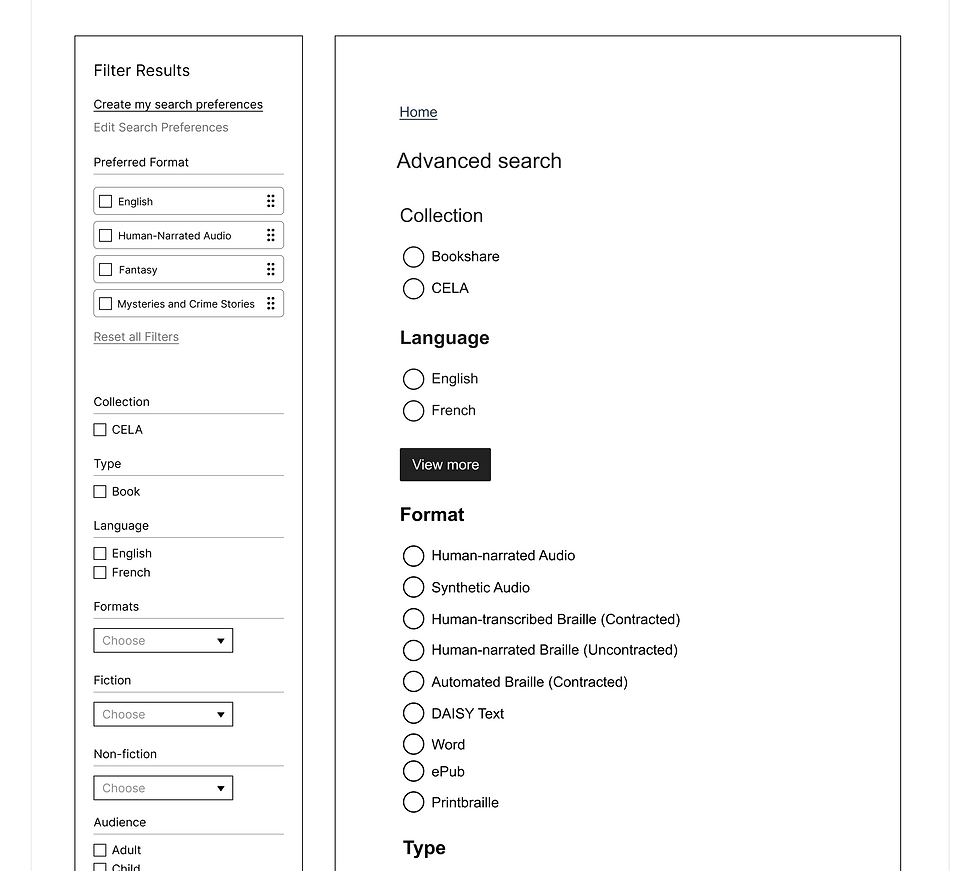Enable the French filter checkbox

pos(100,572)
